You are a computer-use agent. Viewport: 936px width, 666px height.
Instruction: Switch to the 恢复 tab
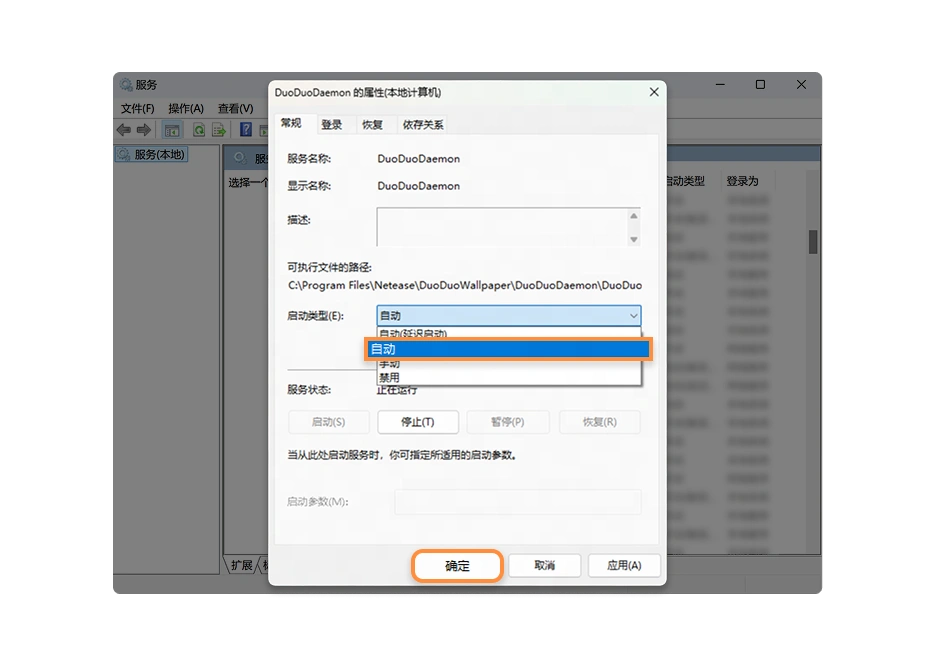(x=372, y=125)
